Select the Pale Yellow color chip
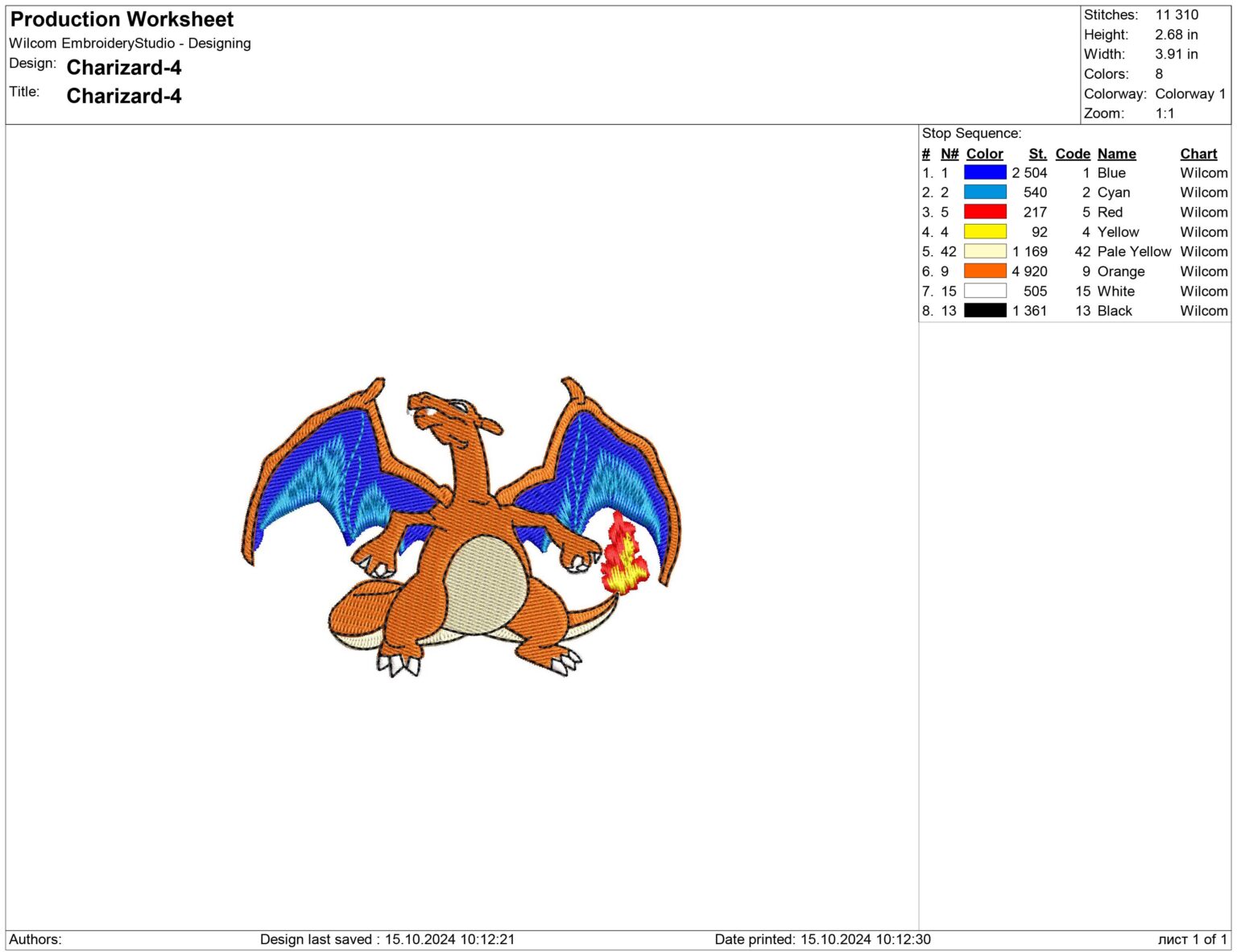The width and height of the screenshot is (1237, 952). tap(984, 251)
